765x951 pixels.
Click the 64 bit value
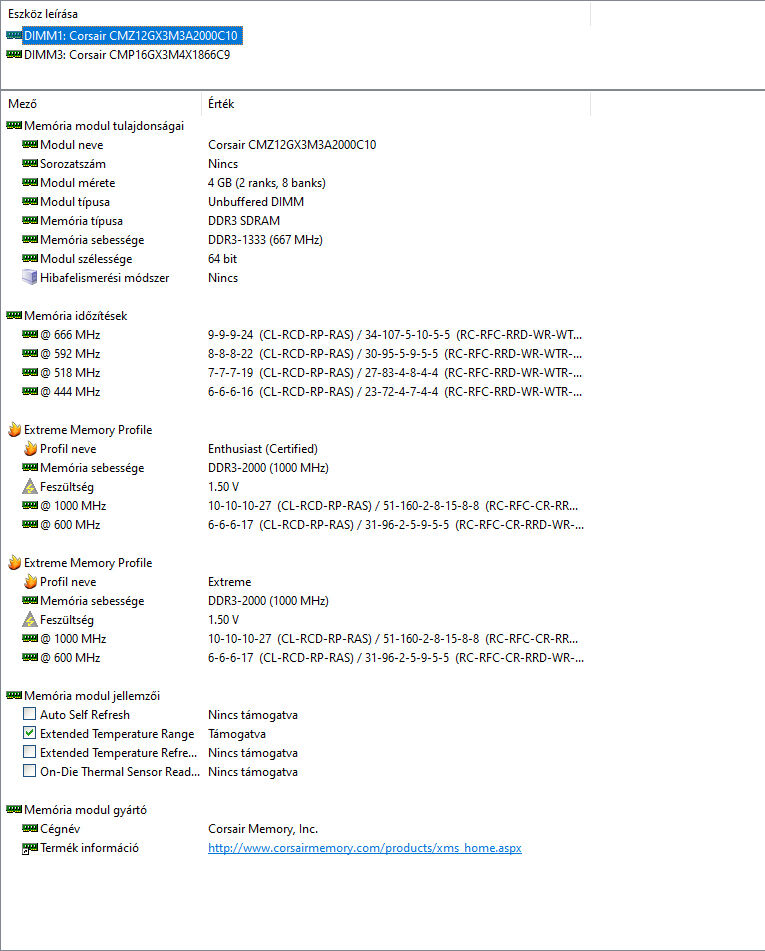point(223,258)
